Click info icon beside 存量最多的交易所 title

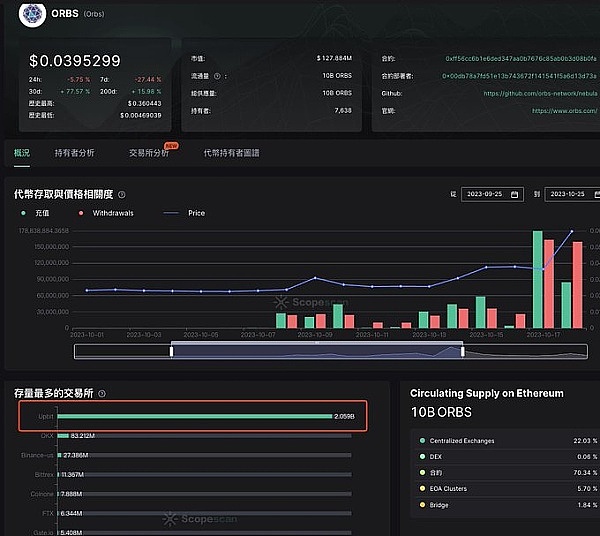[102, 394]
